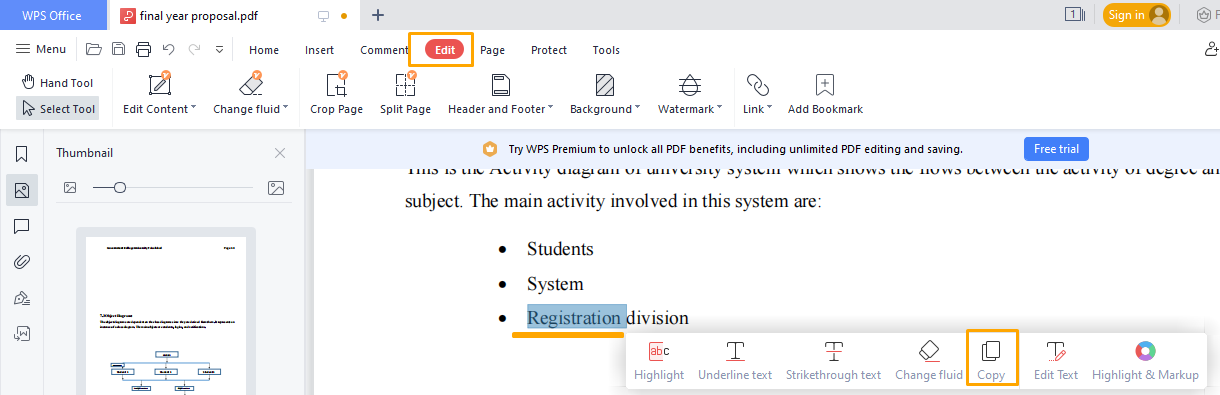Open the Insert ribbon tab

(x=320, y=50)
